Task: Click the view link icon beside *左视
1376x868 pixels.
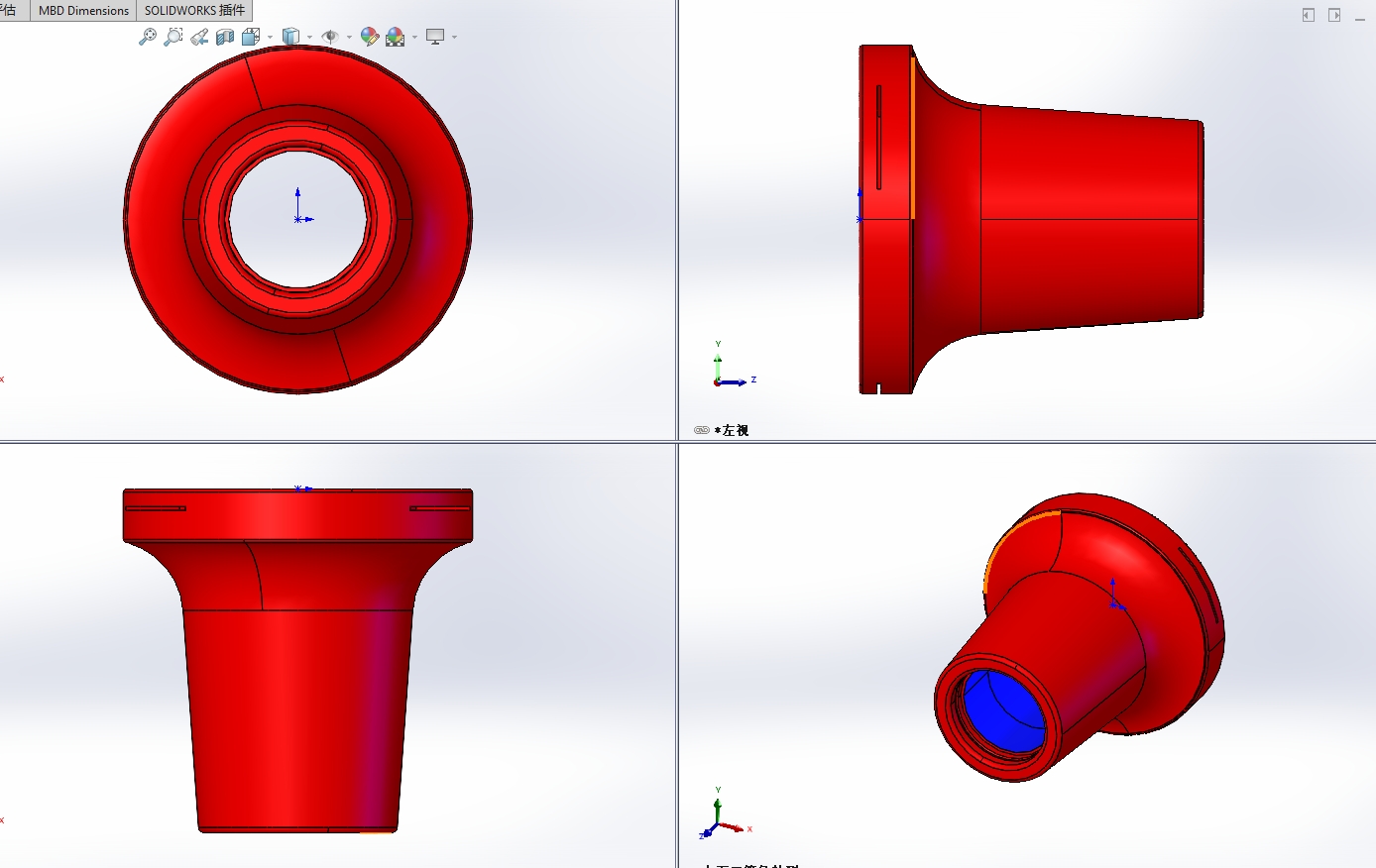Action: [x=702, y=430]
